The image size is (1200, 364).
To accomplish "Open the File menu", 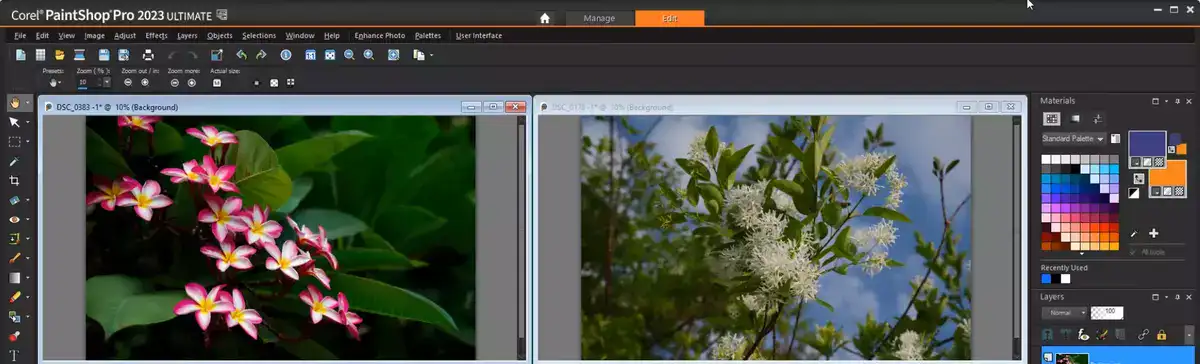I will [x=20, y=35].
